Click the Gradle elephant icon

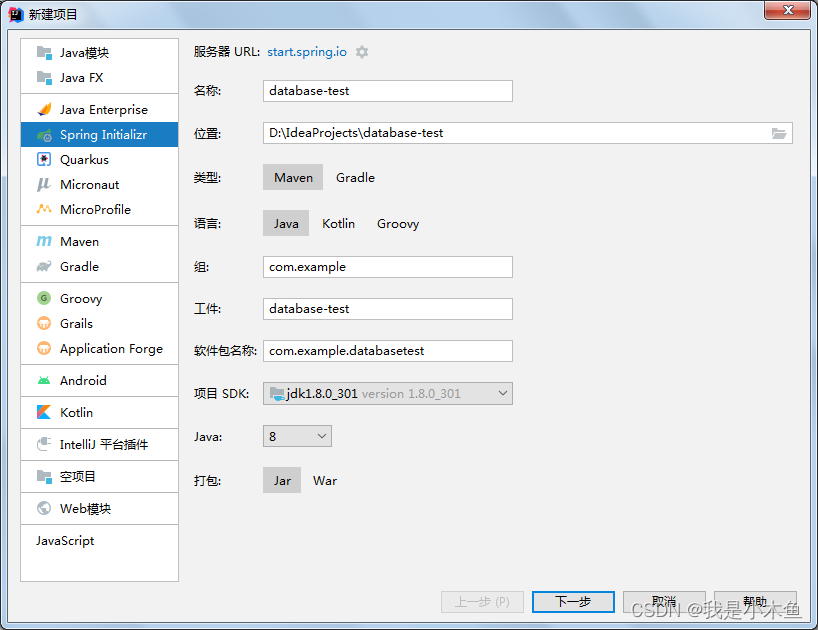(44, 266)
